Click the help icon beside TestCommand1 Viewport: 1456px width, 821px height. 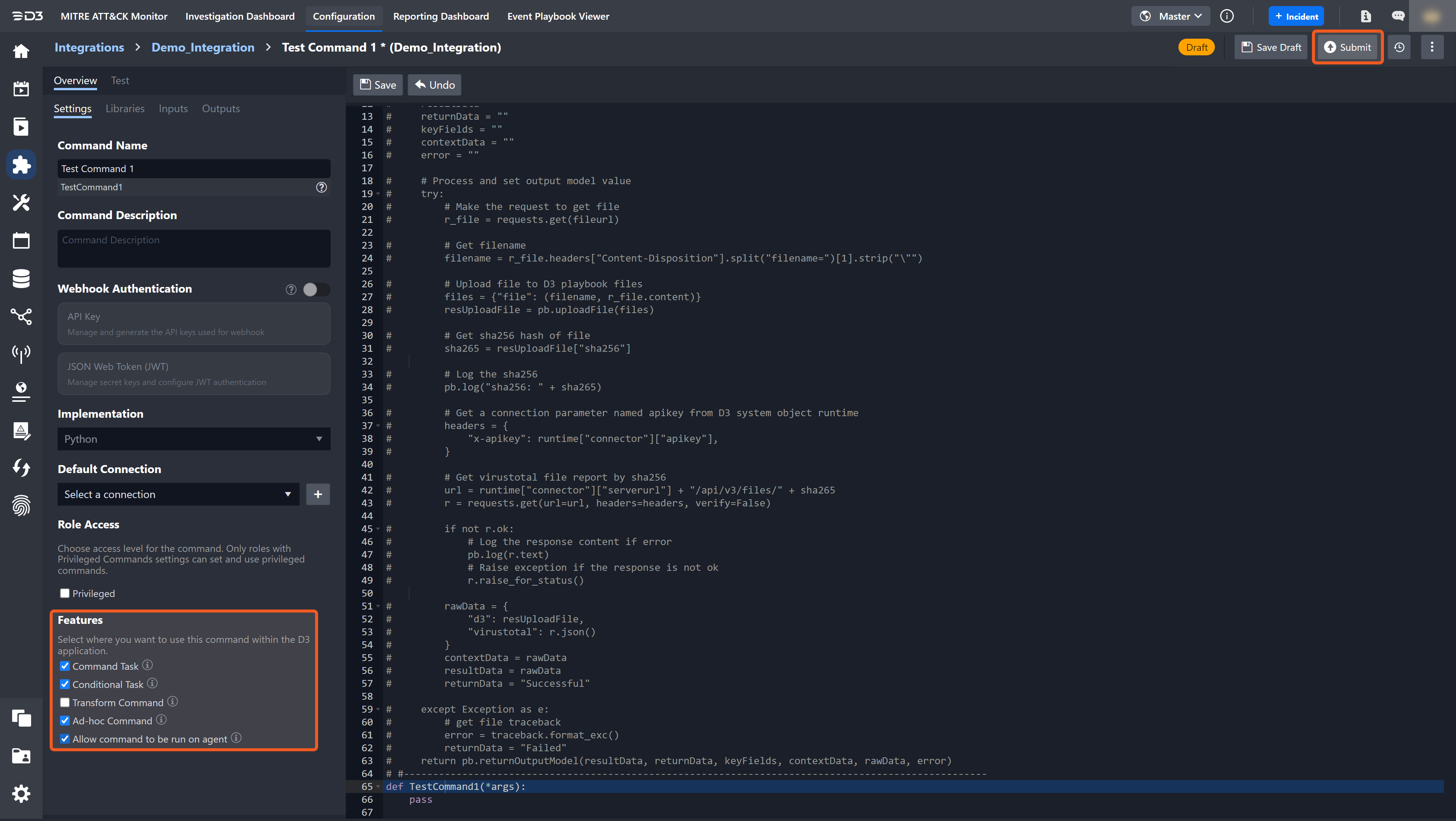(321, 187)
